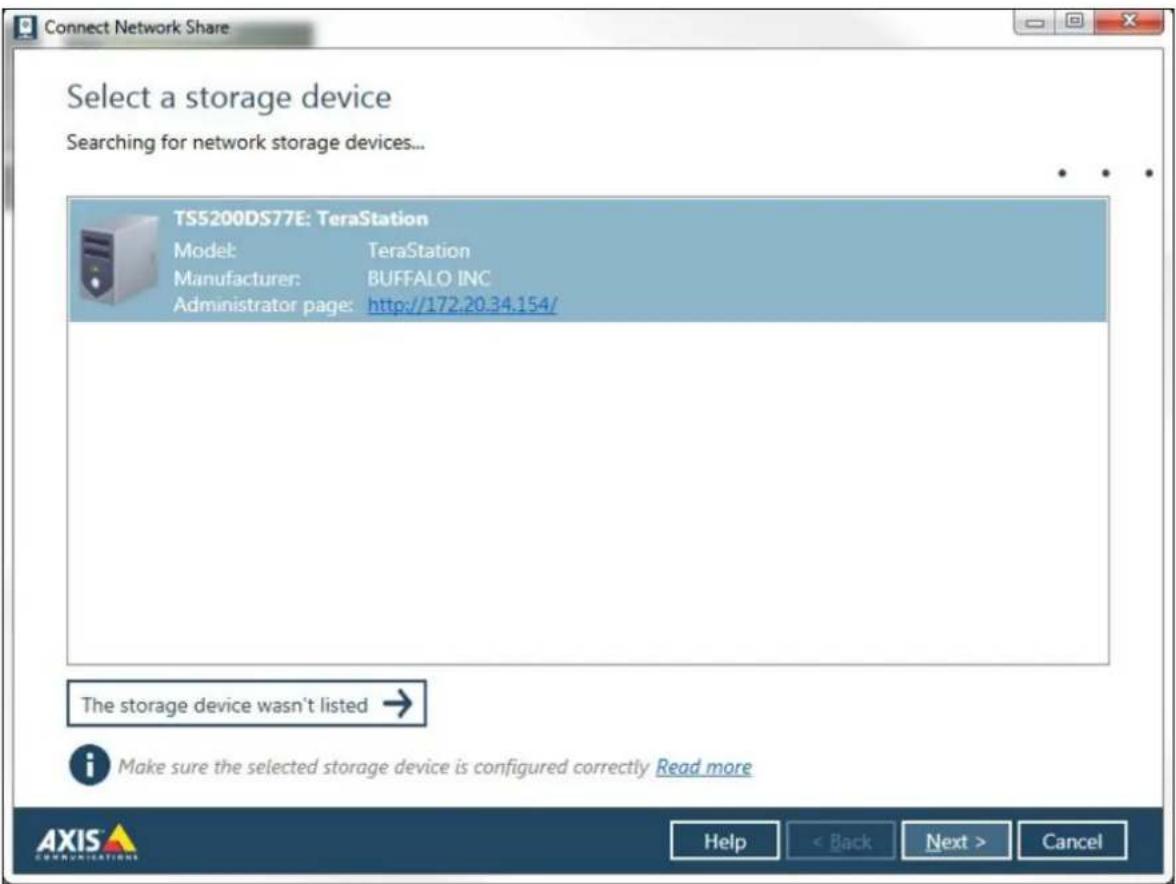
Task: Click the TeraStation server tower icon
Action: [x=118, y=259]
